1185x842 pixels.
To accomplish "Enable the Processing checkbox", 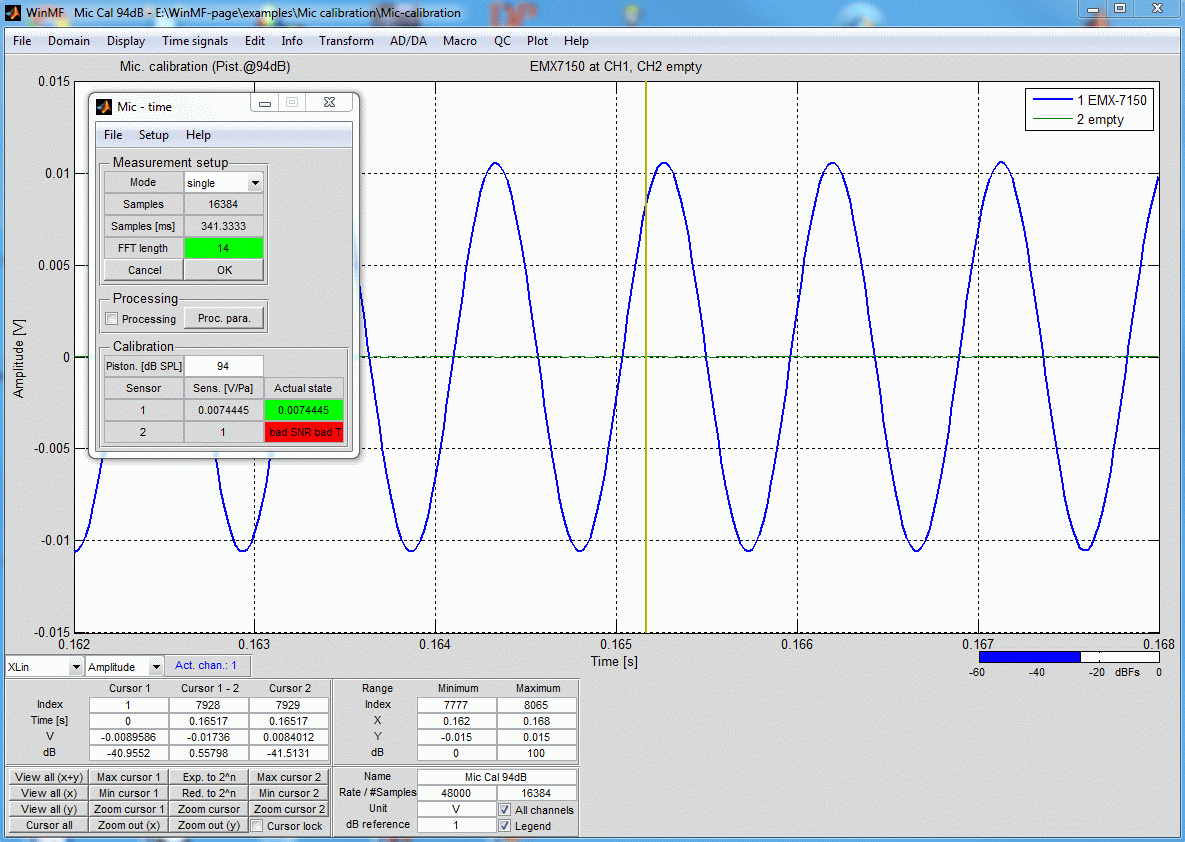I will pyautogui.click(x=113, y=319).
